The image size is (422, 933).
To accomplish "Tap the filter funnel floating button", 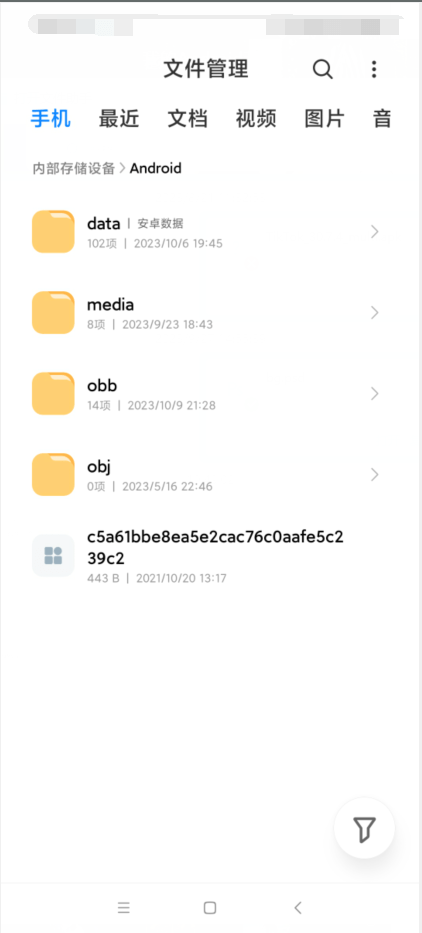I will pos(364,828).
